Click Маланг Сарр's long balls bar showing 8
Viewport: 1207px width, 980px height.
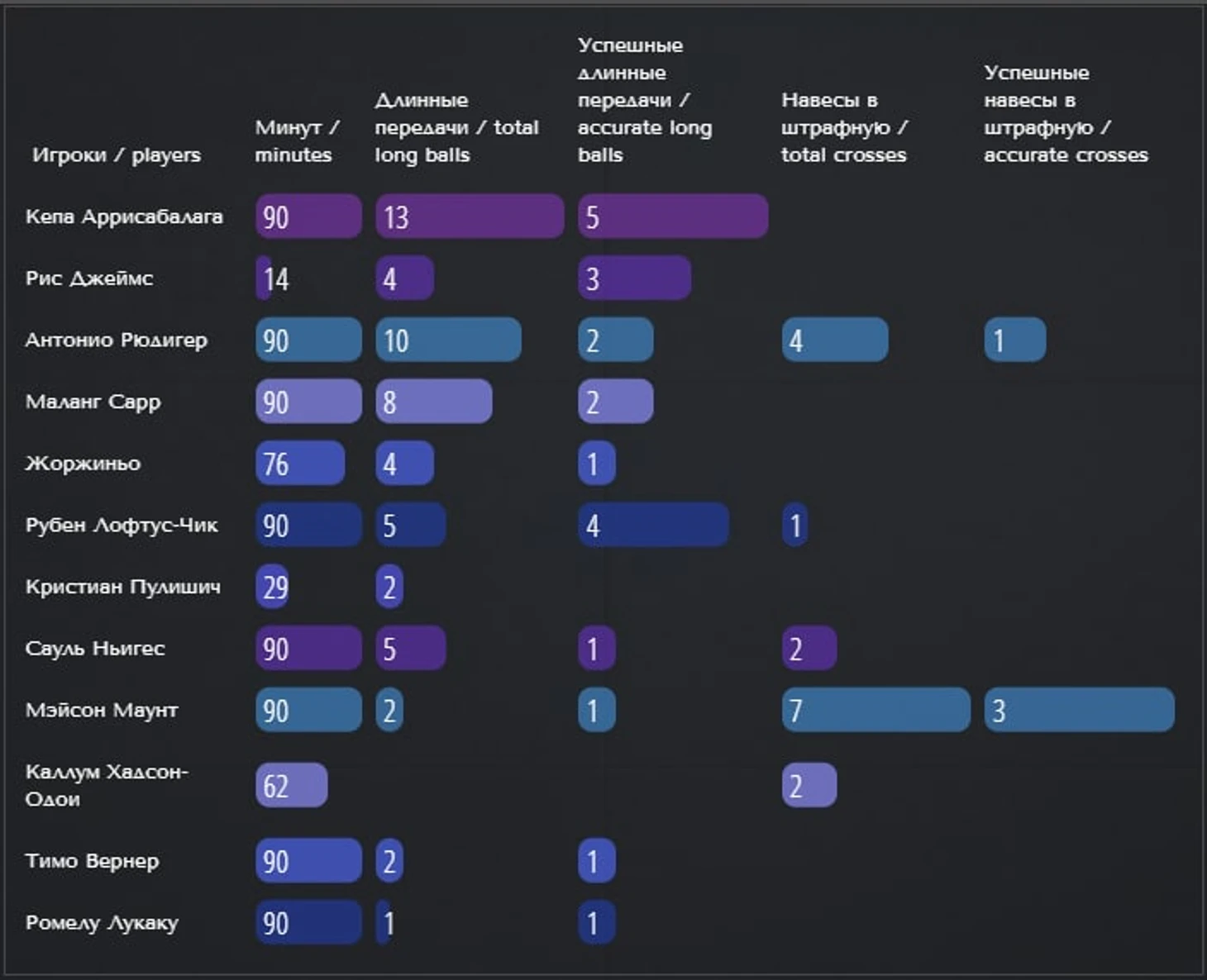tap(434, 402)
